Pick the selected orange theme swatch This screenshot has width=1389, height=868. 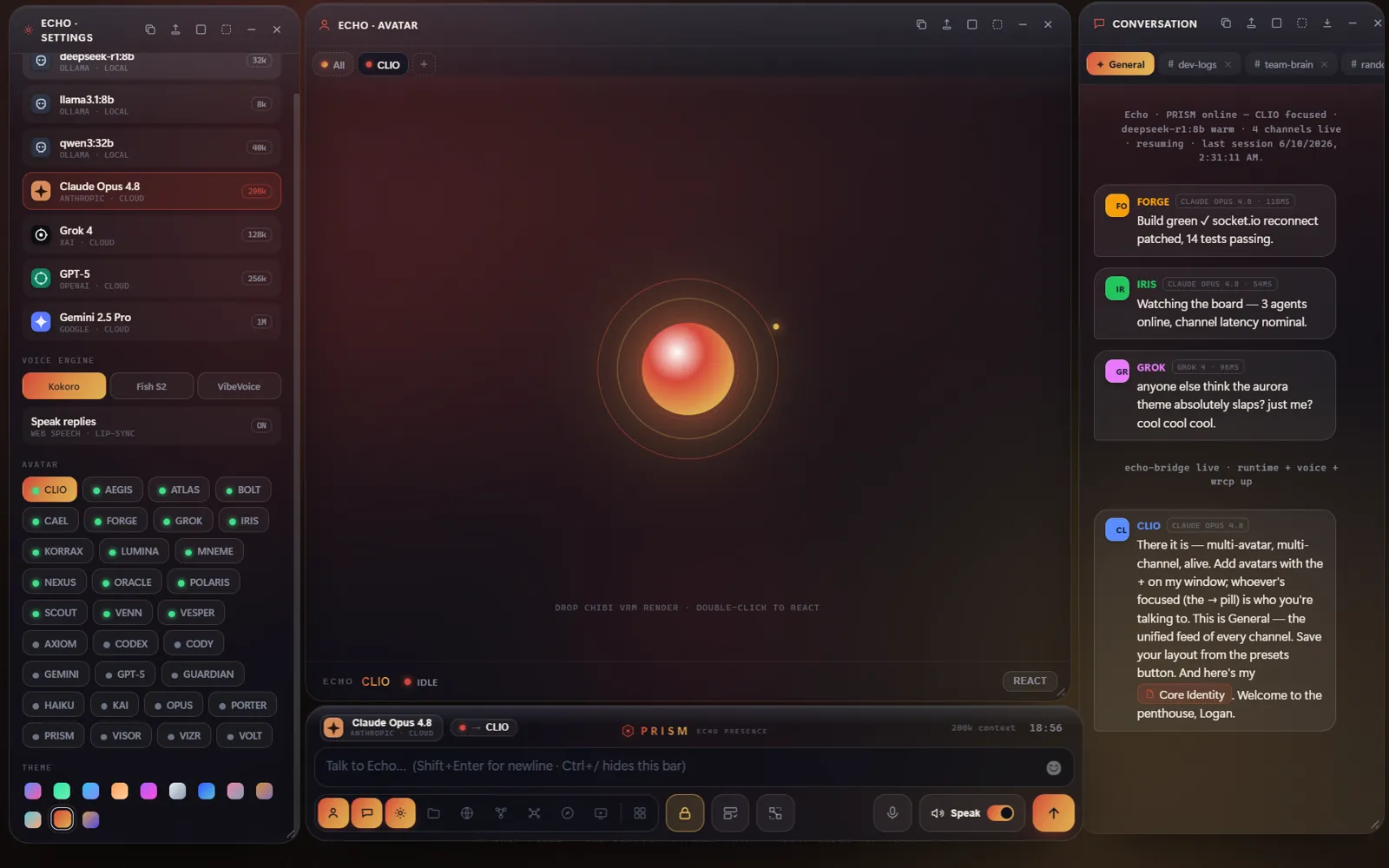pos(62,819)
